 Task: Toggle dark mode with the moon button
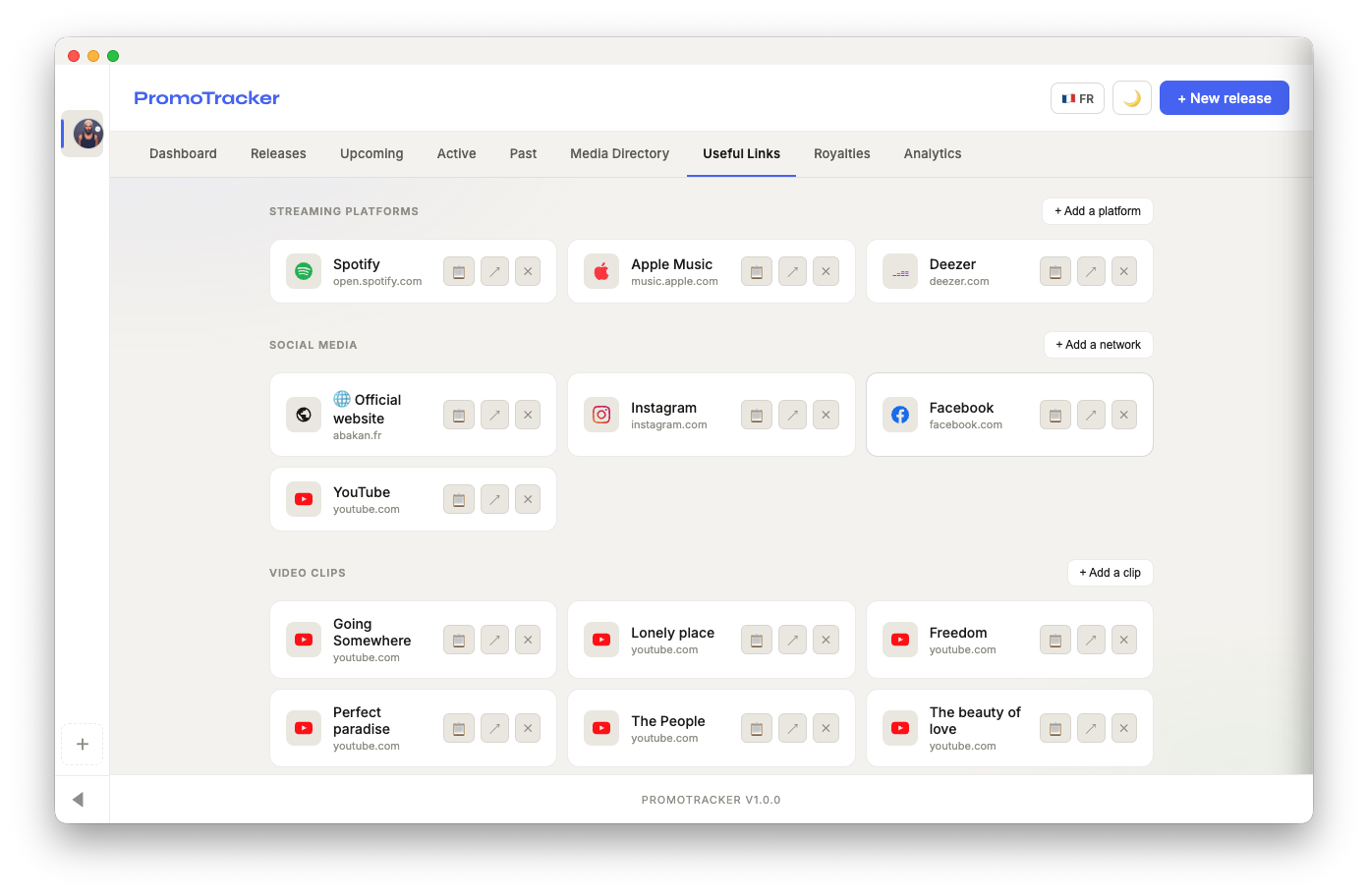coord(1131,98)
